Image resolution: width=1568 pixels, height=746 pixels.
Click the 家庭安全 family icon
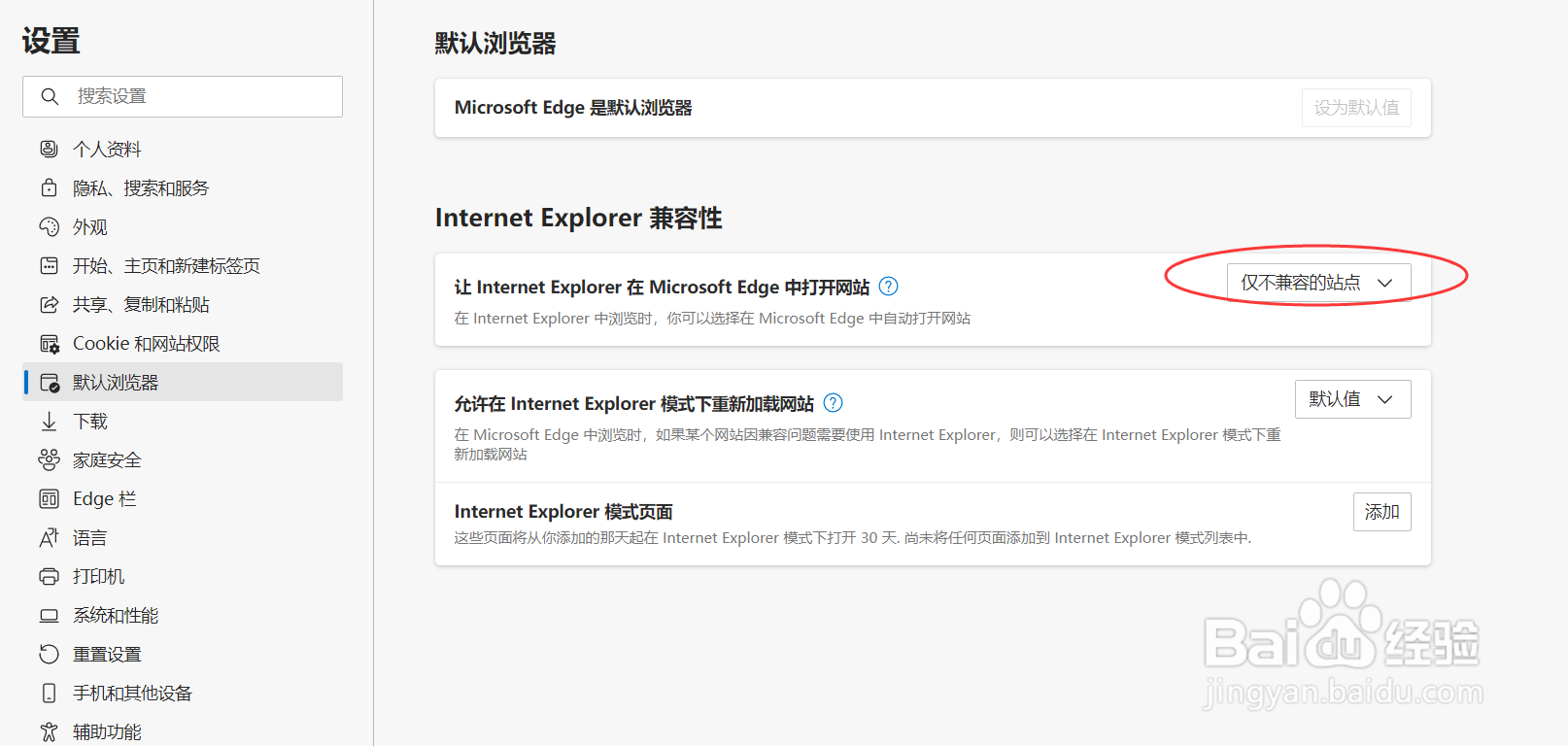[49, 459]
